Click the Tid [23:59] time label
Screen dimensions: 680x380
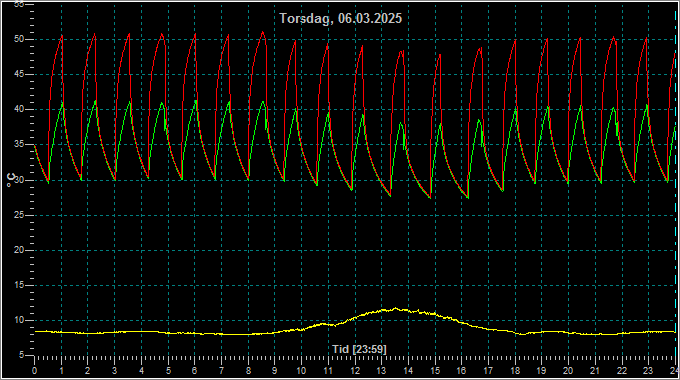[x=359, y=349]
